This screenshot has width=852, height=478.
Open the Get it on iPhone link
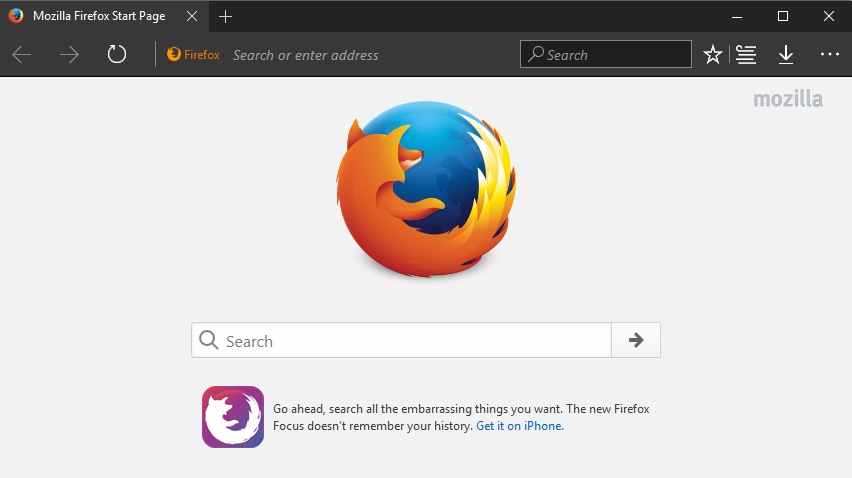[520, 426]
